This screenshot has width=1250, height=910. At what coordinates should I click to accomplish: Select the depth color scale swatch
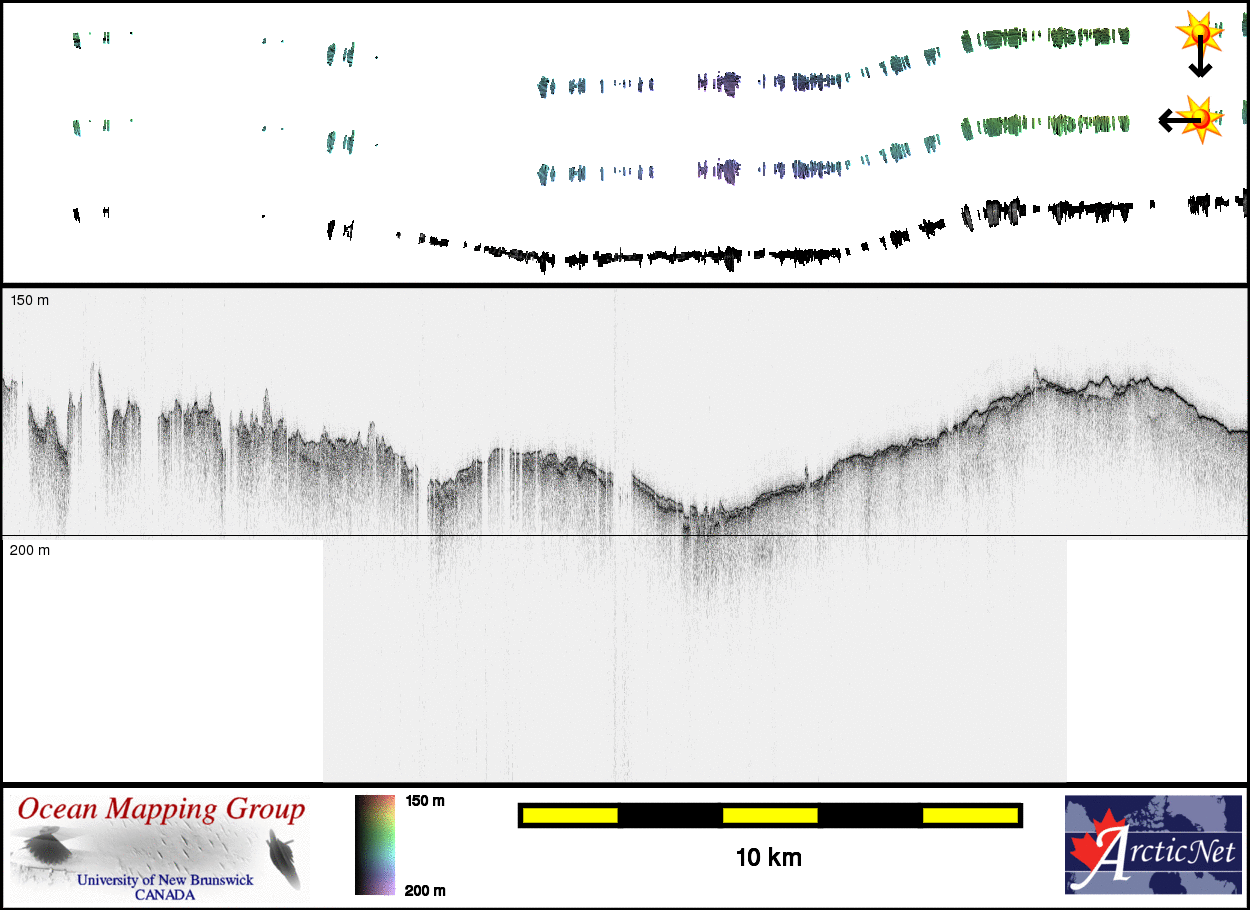375,844
